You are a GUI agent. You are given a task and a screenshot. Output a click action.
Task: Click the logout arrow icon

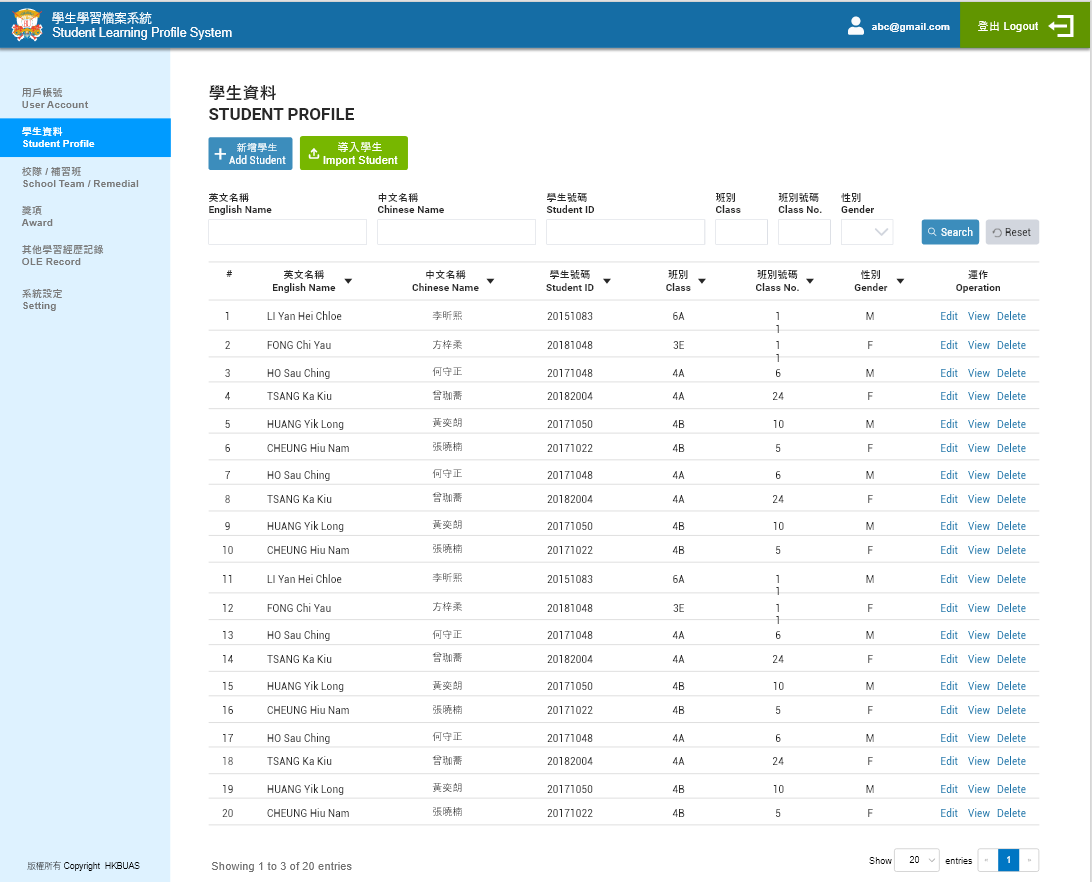(x=1061, y=26)
